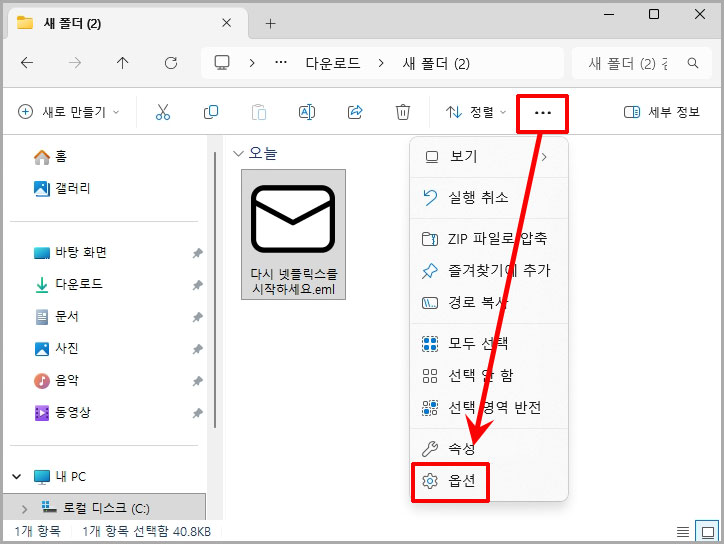724x544 pixels.
Task: Click the Rename icon in toolbar
Action: [x=307, y=112]
